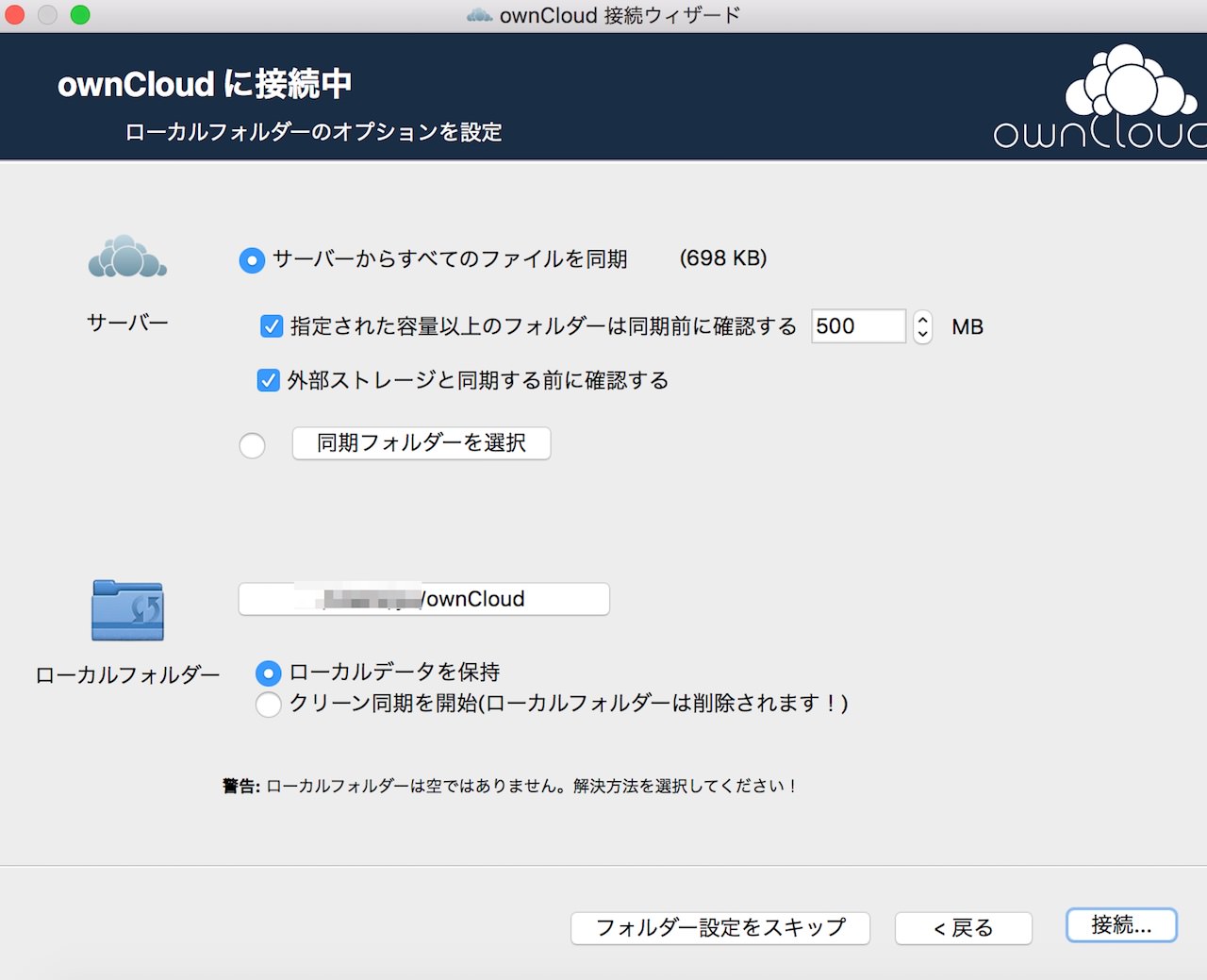1207x980 pixels.
Task: Select sync all files from server radio button
Action: (x=252, y=259)
